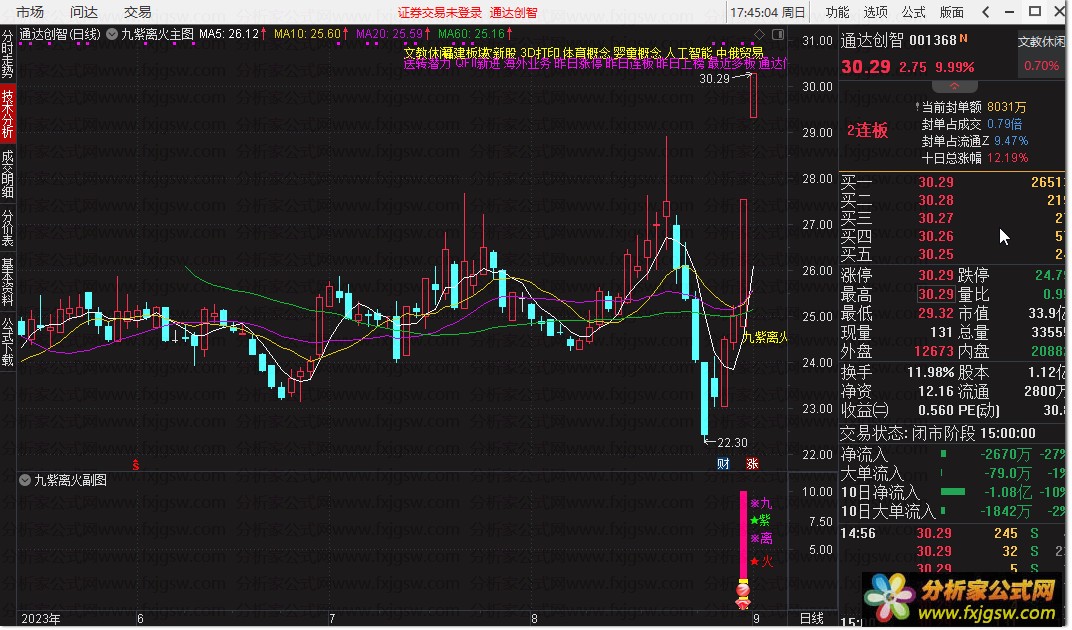Expand the 九紫离火副图 indicator dropdown
Viewport: 1072px width, 630px height.
(x=25, y=480)
